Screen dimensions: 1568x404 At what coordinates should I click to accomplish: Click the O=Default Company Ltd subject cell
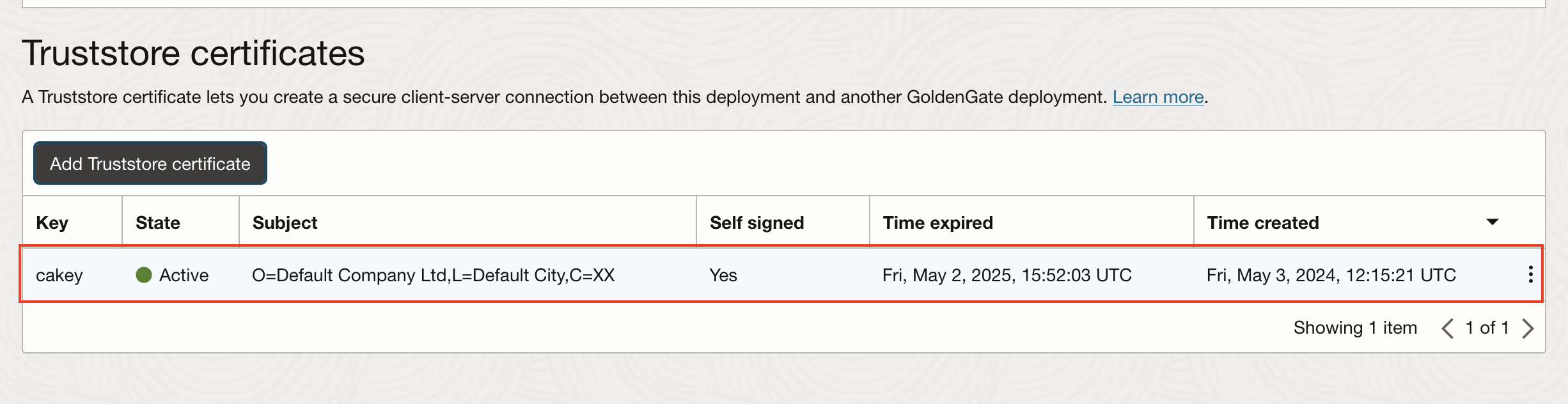tap(433, 275)
